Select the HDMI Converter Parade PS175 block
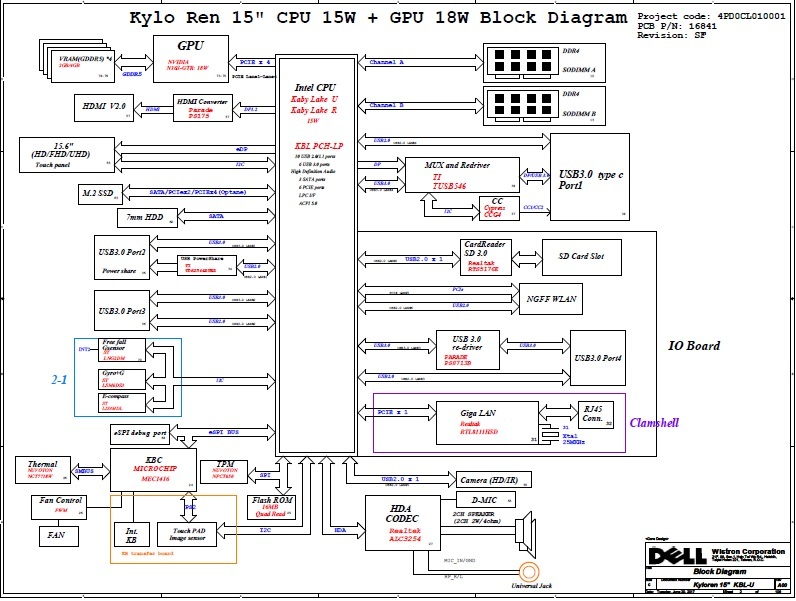The height and width of the screenshot is (601, 796). click(203, 108)
